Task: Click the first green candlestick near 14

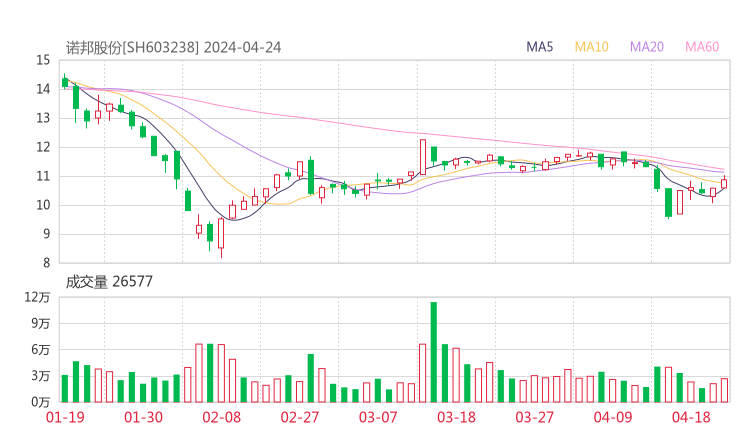Action: (65, 83)
